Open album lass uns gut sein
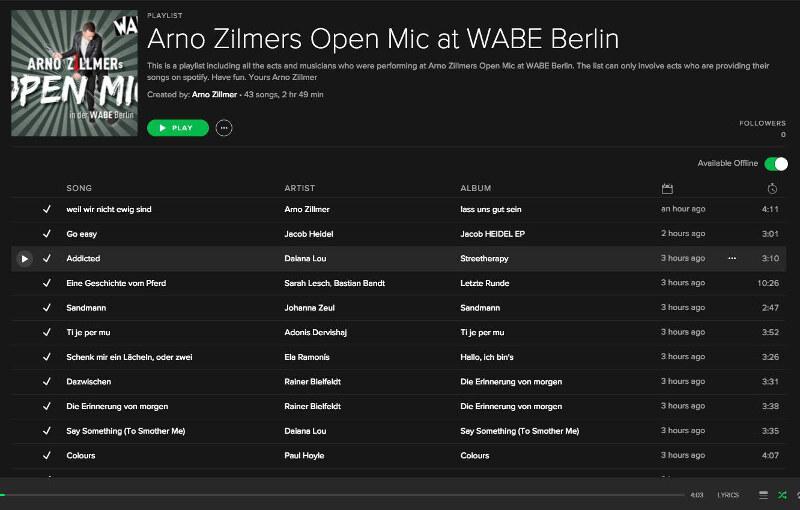The image size is (800, 510). [491, 209]
